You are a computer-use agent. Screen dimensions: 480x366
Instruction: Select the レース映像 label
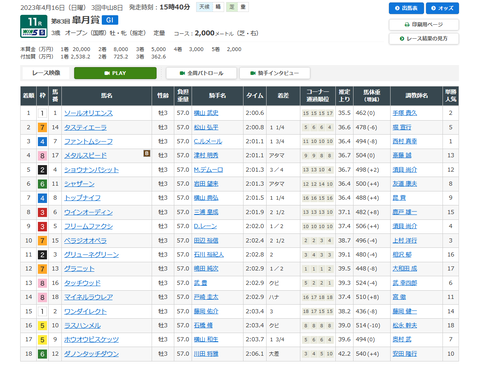point(46,73)
